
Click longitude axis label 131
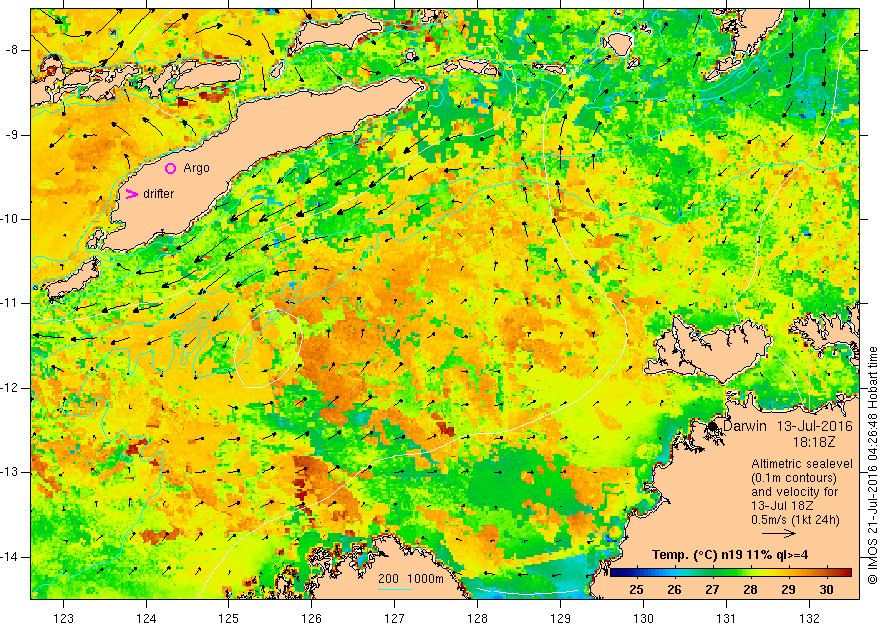point(726,618)
